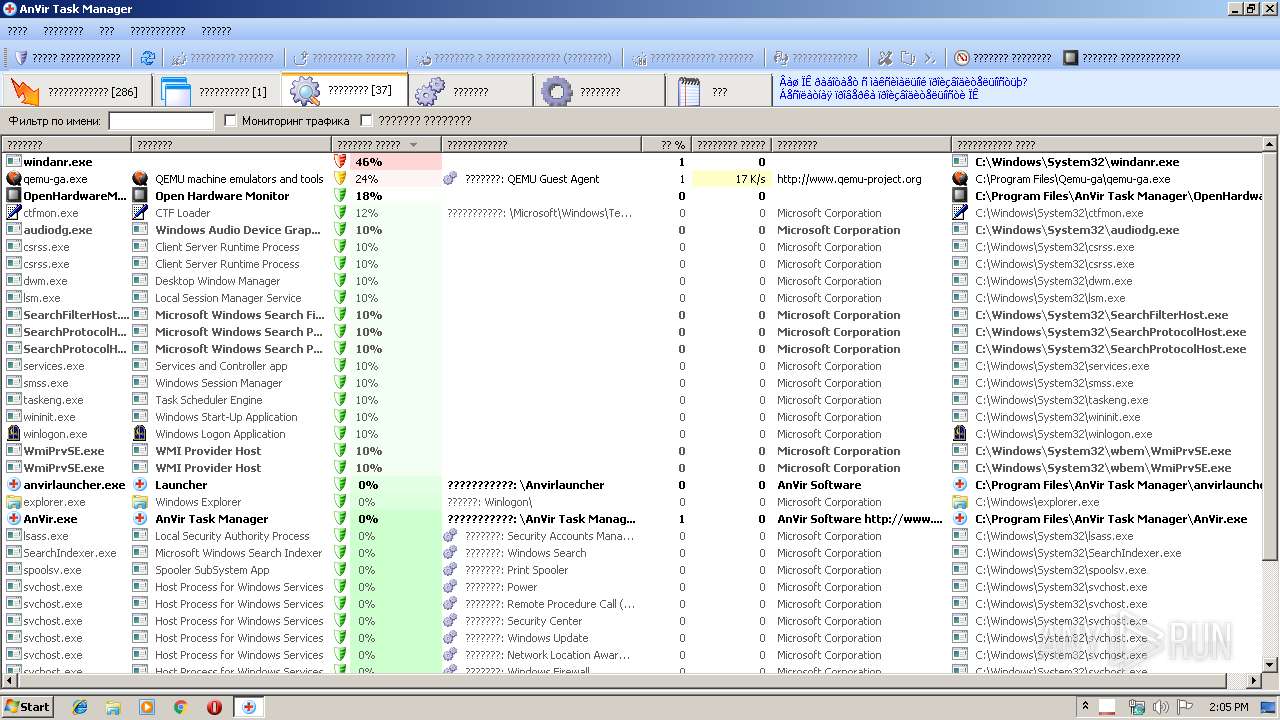Click the QEMU Guest Agent service gear icon
1280x720 pixels.
pyautogui.click(x=451, y=179)
